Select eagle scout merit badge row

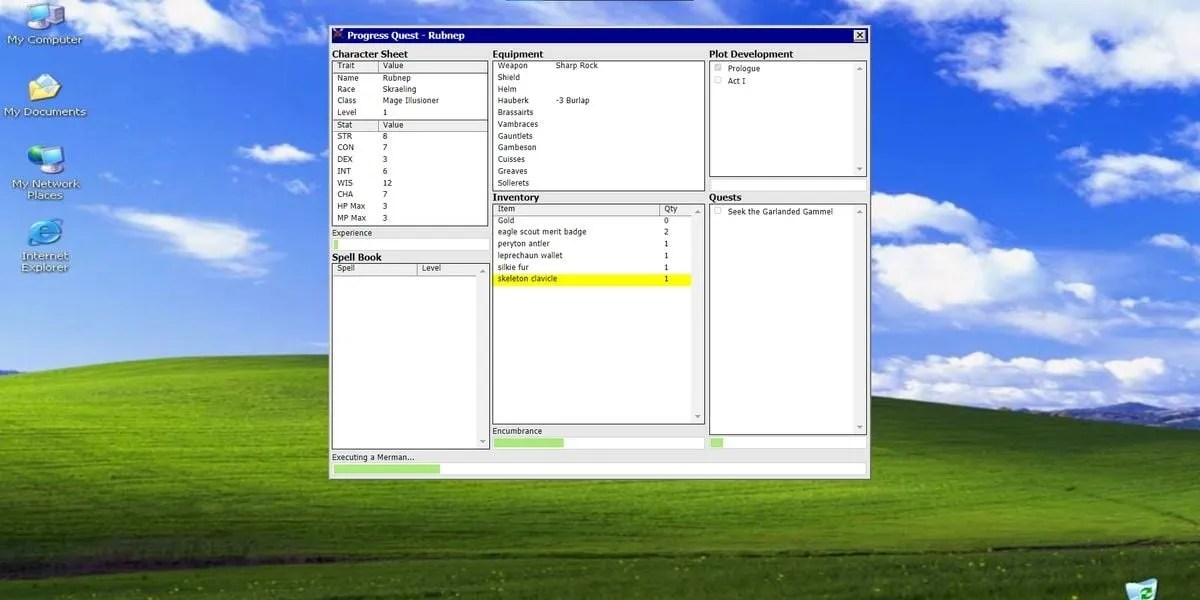tap(592, 231)
